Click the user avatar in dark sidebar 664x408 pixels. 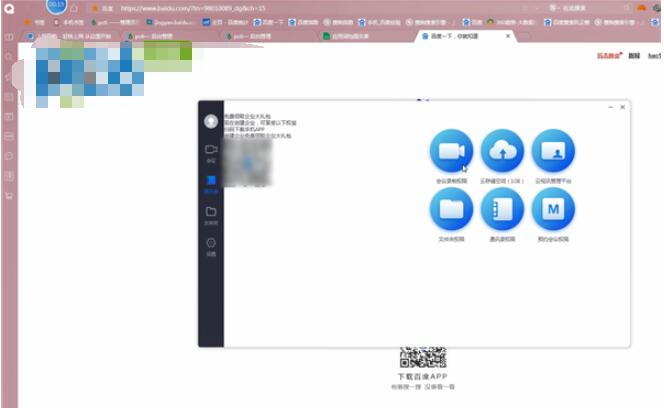pos(211,121)
